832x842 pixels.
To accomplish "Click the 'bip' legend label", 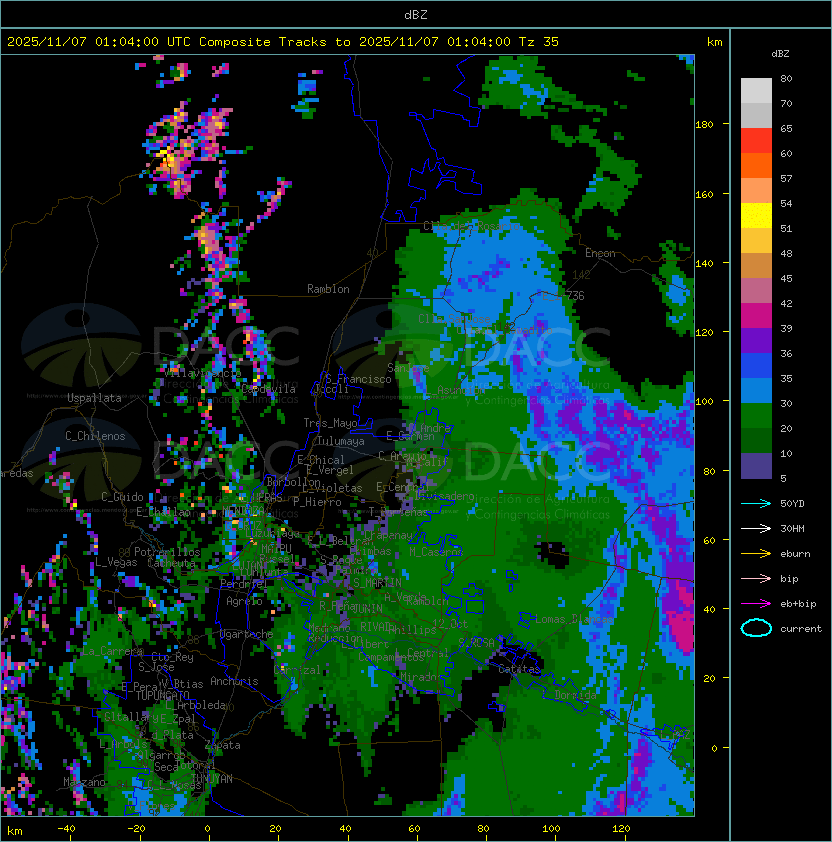I will (x=789, y=579).
